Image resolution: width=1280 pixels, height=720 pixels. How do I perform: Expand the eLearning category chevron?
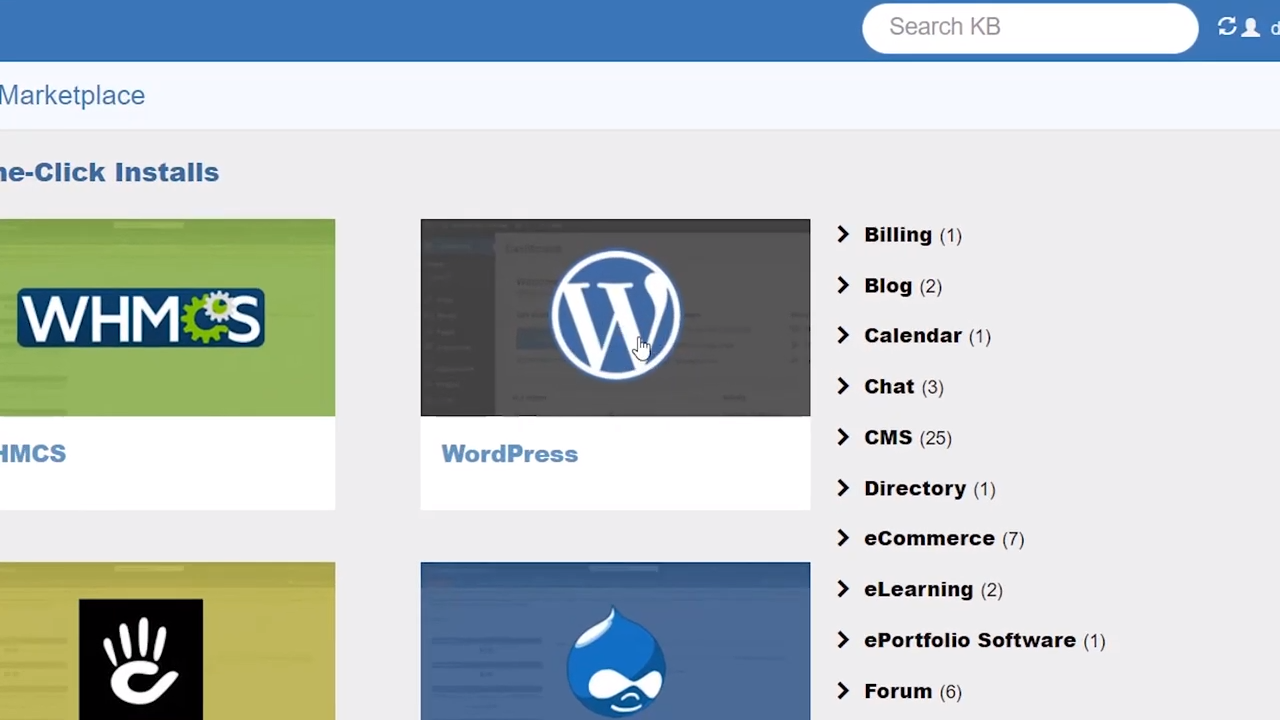pyautogui.click(x=843, y=589)
